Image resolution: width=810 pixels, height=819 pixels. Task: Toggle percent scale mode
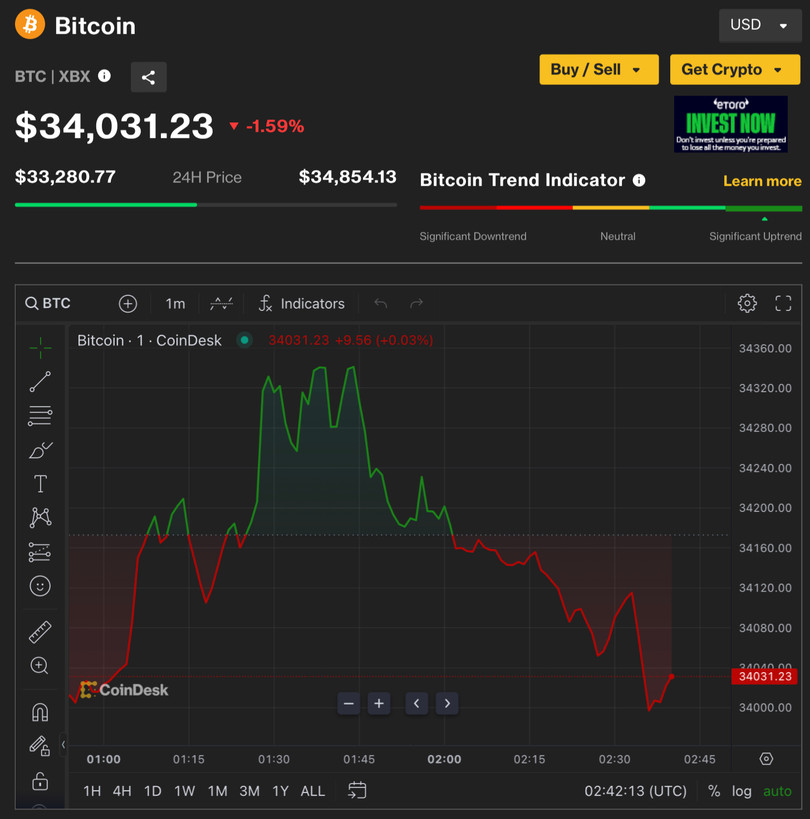tap(714, 791)
